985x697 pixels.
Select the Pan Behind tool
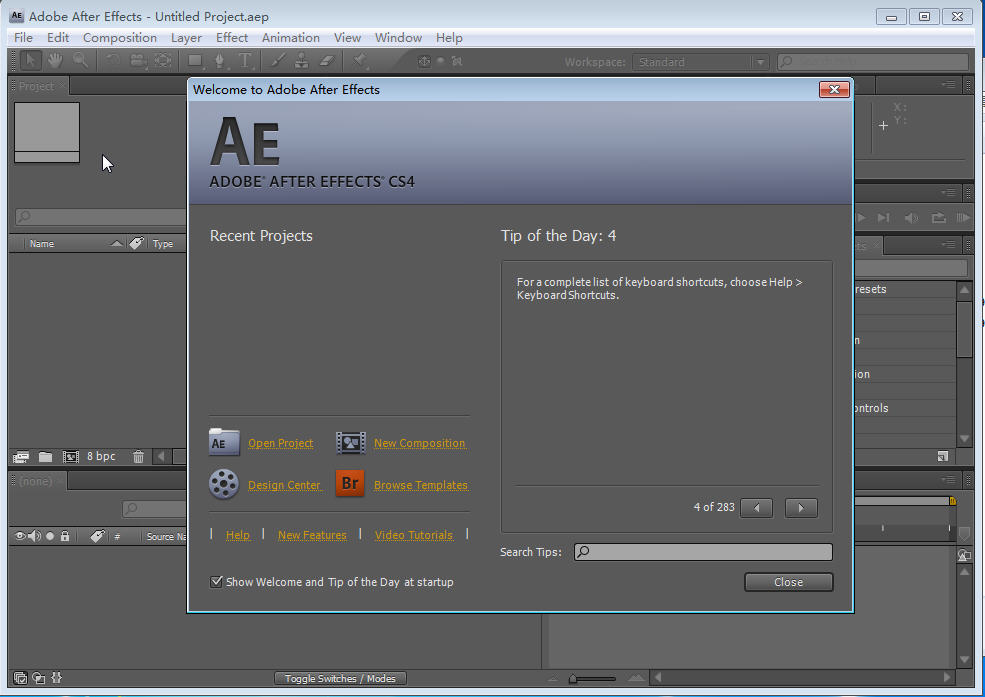click(x=163, y=60)
